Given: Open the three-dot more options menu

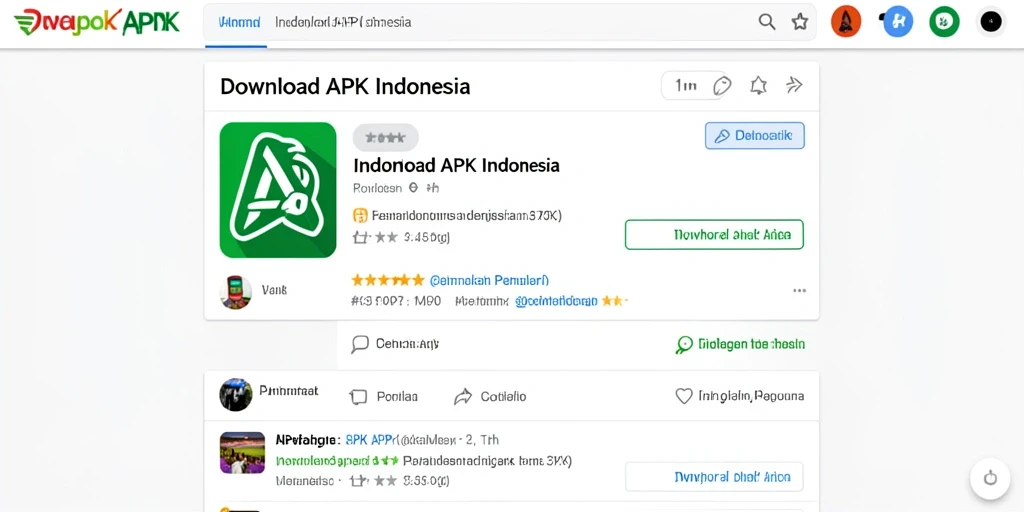Looking at the screenshot, I should pos(799,291).
